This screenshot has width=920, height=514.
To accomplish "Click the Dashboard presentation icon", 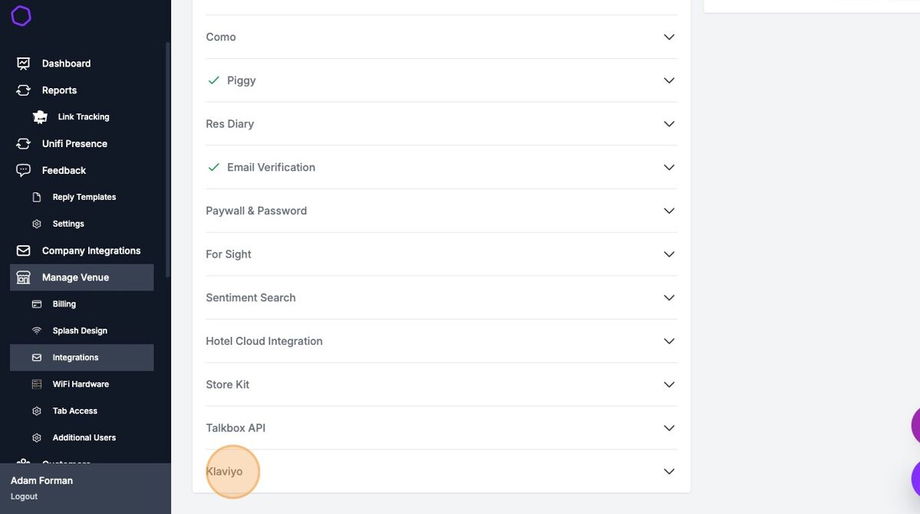I will (23, 63).
